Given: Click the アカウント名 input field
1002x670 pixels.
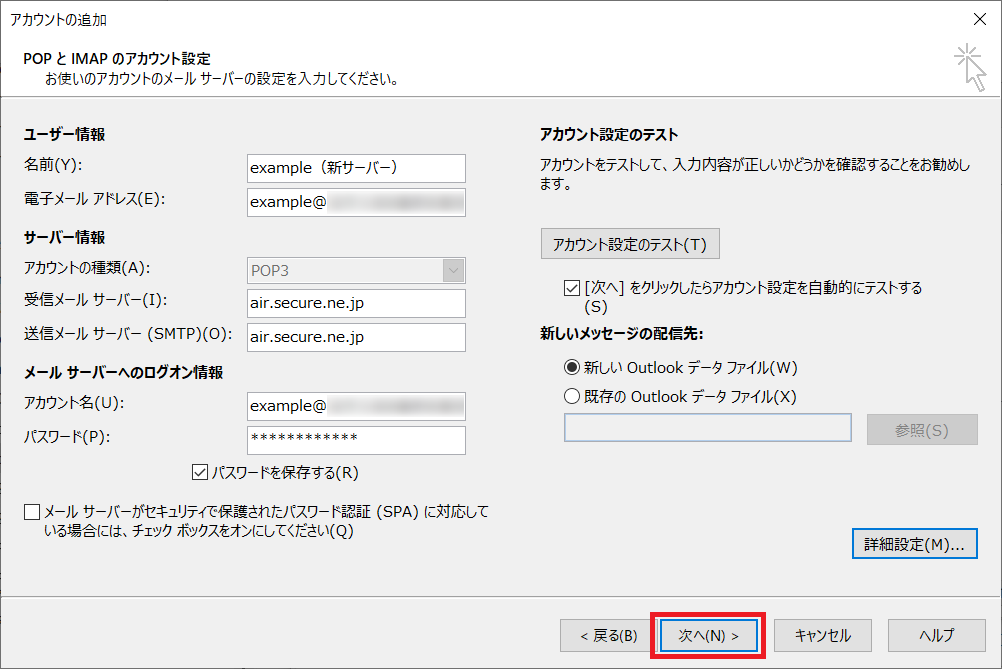Looking at the screenshot, I should [x=356, y=406].
